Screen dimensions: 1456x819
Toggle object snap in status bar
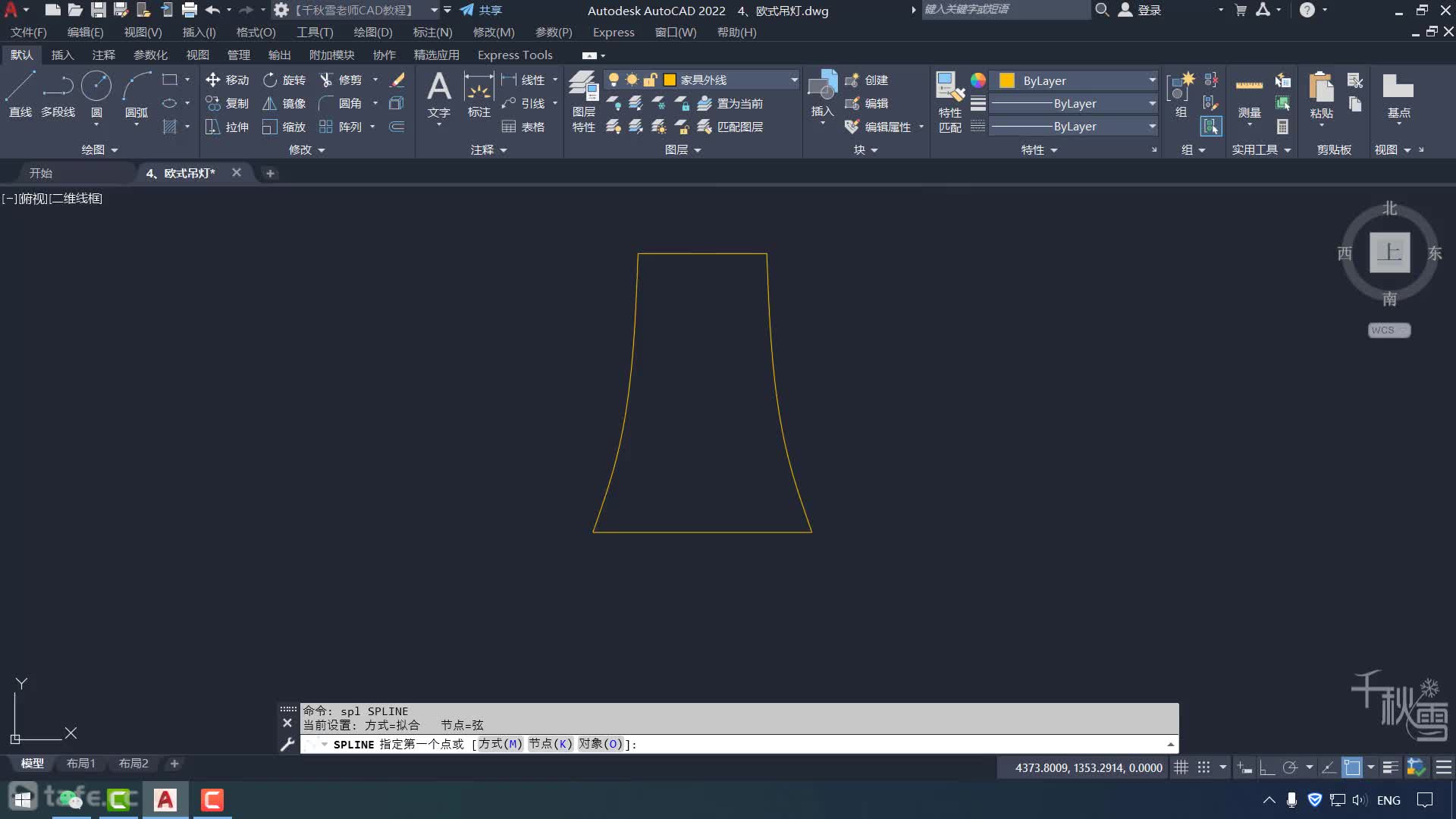[1352, 767]
